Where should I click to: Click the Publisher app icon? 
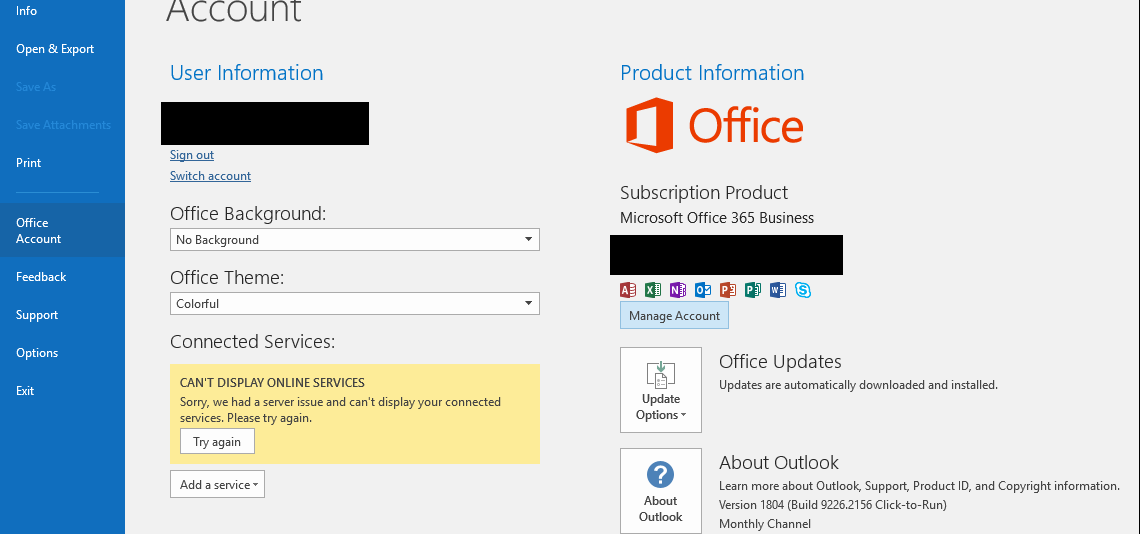(753, 290)
